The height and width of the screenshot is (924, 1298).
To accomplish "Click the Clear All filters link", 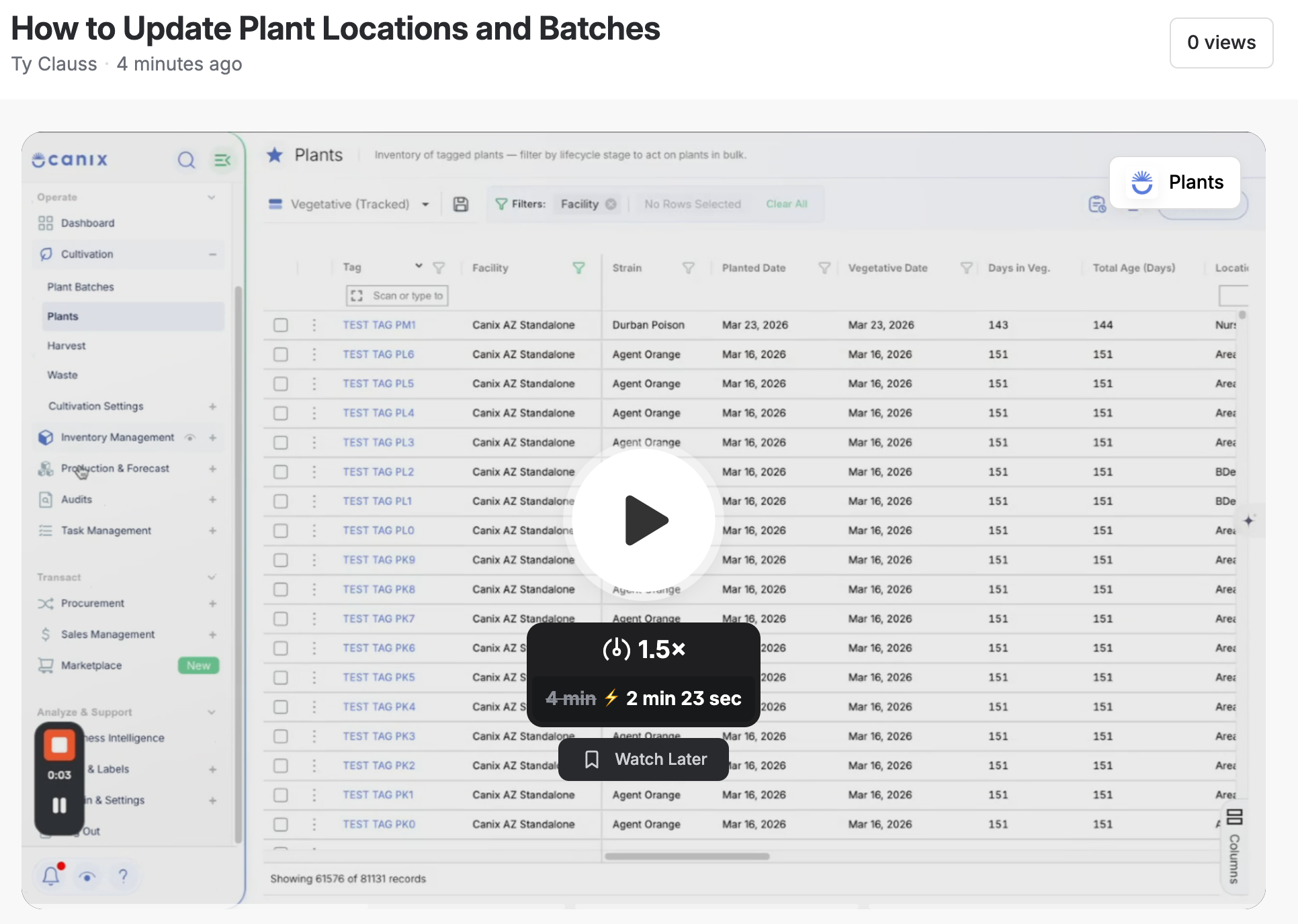I will click(787, 204).
